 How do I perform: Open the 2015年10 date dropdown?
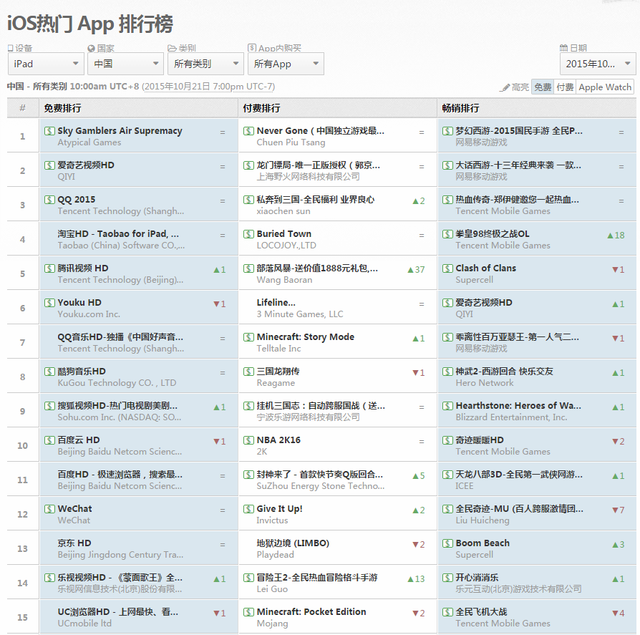pos(598,64)
